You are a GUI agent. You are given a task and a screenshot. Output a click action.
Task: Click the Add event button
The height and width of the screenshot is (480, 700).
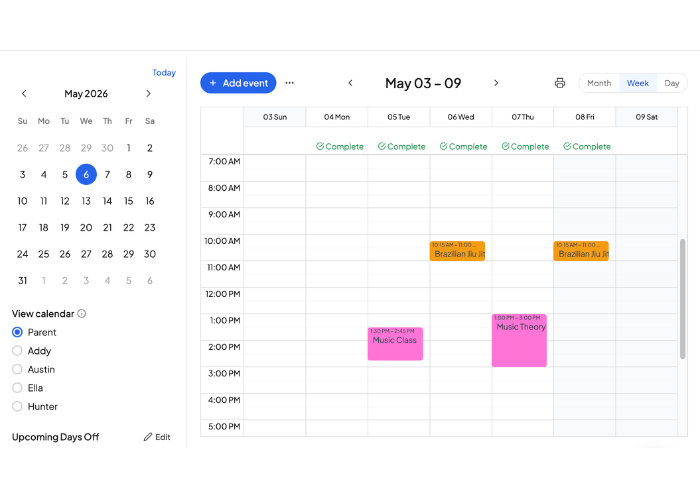click(x=238, y=83)
